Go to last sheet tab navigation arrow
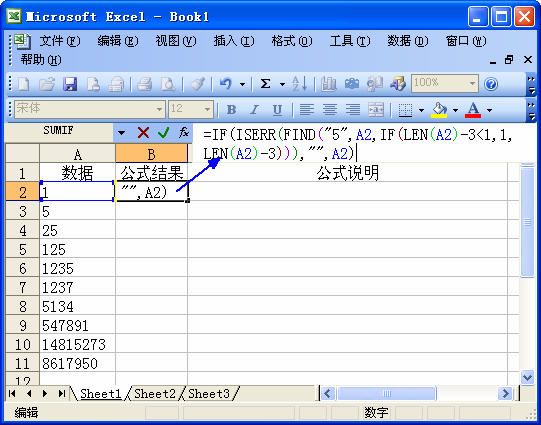 click(x=62, y=394)
